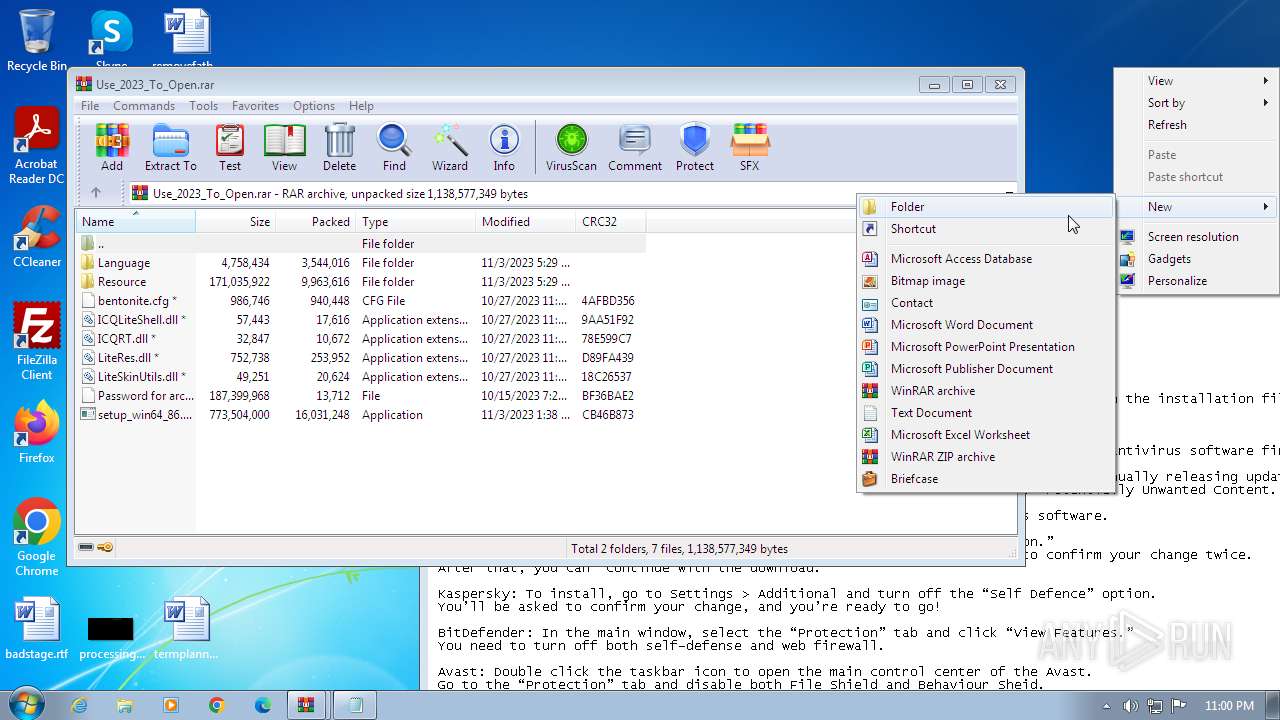Create new WinRAR ZIP archive
The width and height of the screenshot is (1280, 720).
tap(985, 457)
